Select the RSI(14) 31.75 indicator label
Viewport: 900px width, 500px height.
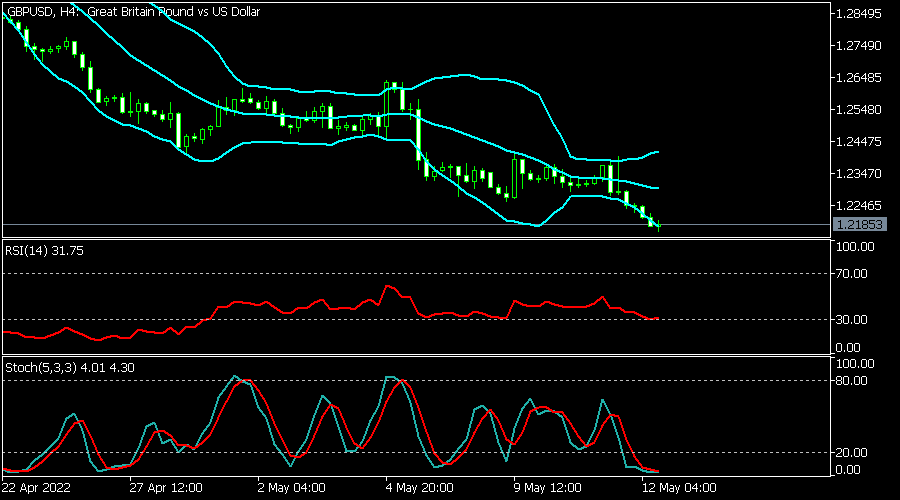pyautogui.click(x=44, y=251)
